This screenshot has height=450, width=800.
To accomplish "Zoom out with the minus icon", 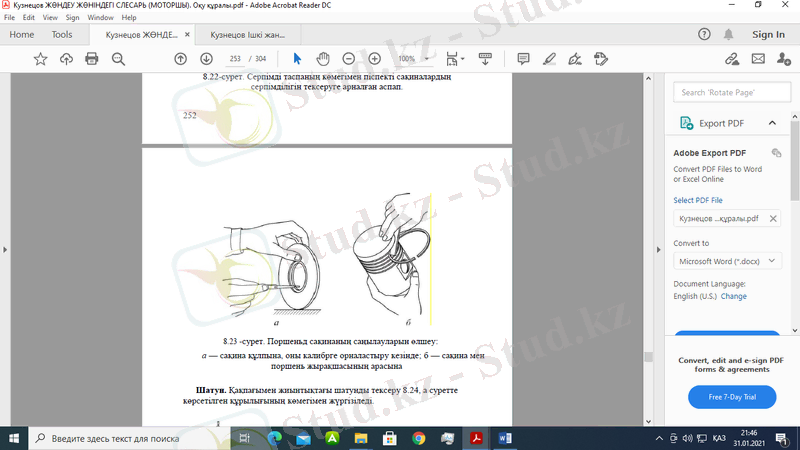I will coord(348,59).
